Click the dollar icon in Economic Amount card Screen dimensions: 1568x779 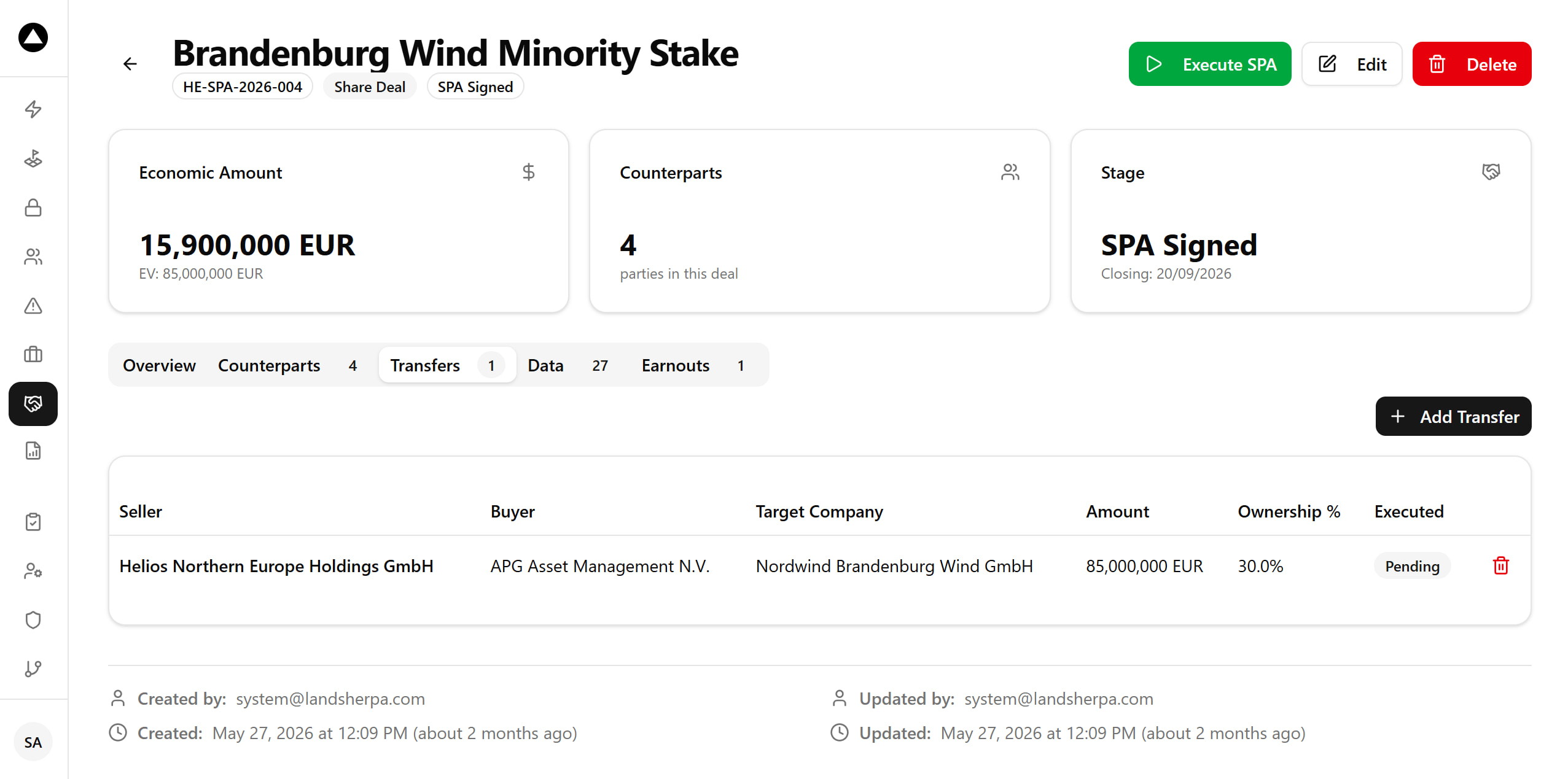tap(528, 172)
